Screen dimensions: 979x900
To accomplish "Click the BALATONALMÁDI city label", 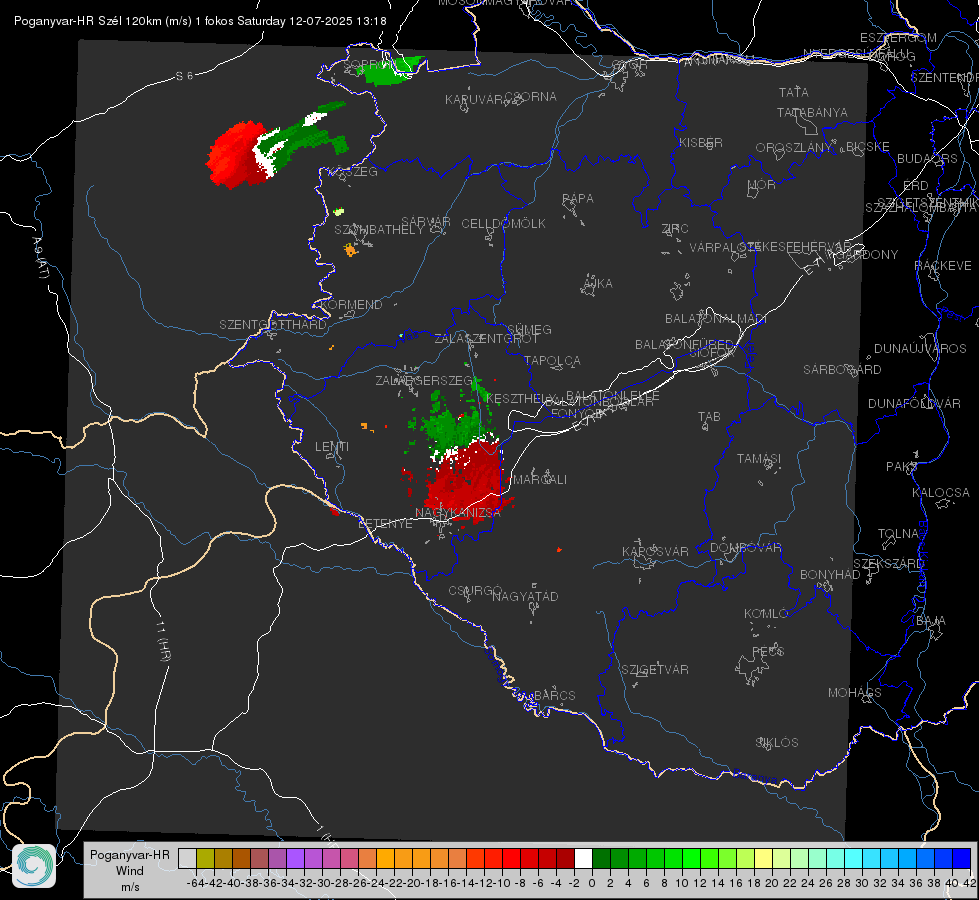I will pyautogui.click(x=716, y=319).
